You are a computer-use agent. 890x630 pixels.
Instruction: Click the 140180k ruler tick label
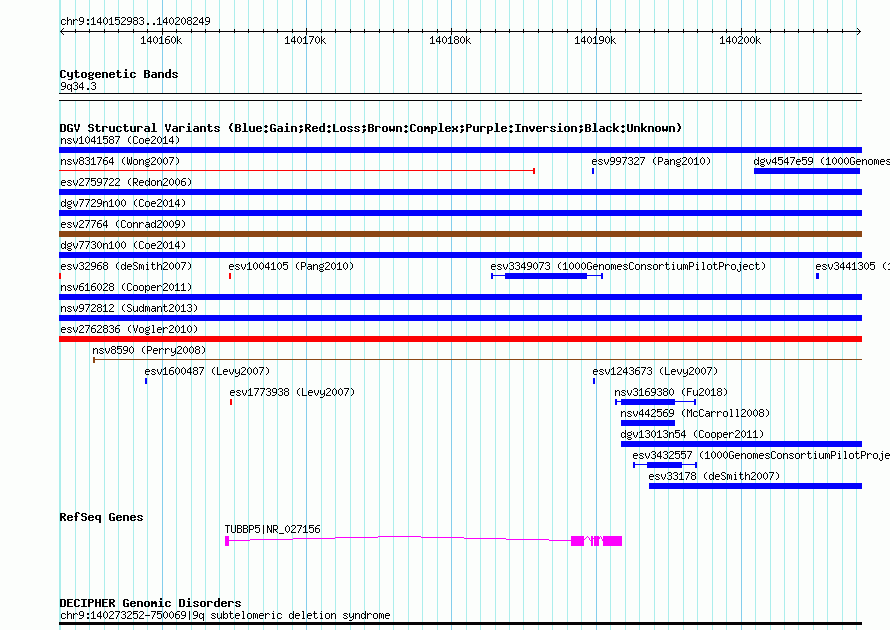[450, 40]
